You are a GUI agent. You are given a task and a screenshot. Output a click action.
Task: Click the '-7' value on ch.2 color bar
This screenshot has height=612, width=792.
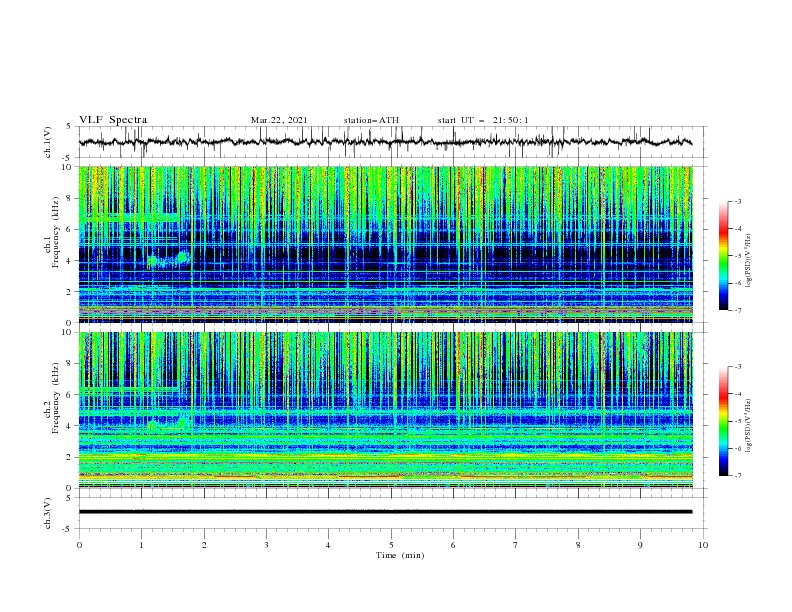(x=737, y=476)
